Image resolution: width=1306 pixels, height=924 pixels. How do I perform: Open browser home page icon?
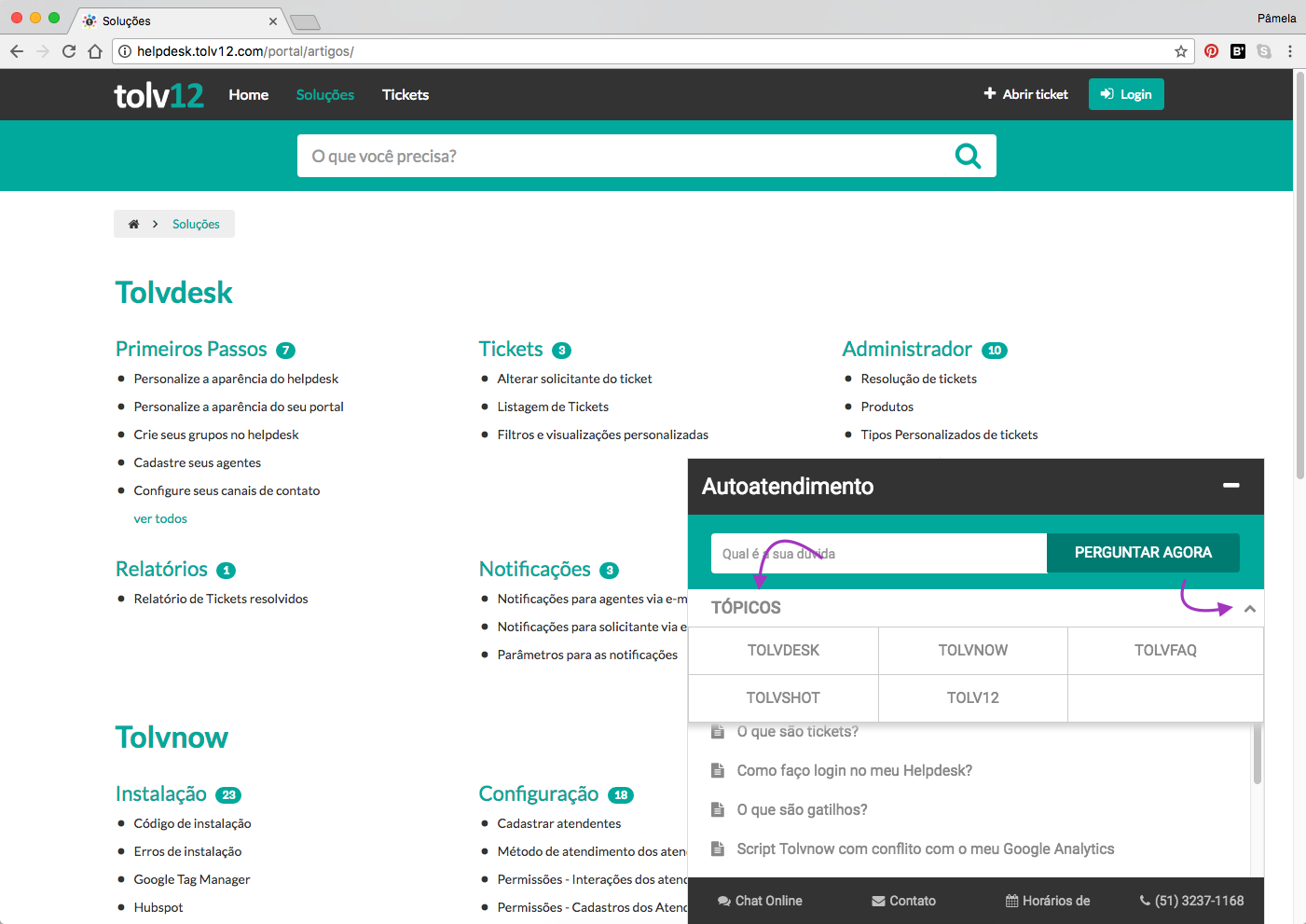(95, 51)
